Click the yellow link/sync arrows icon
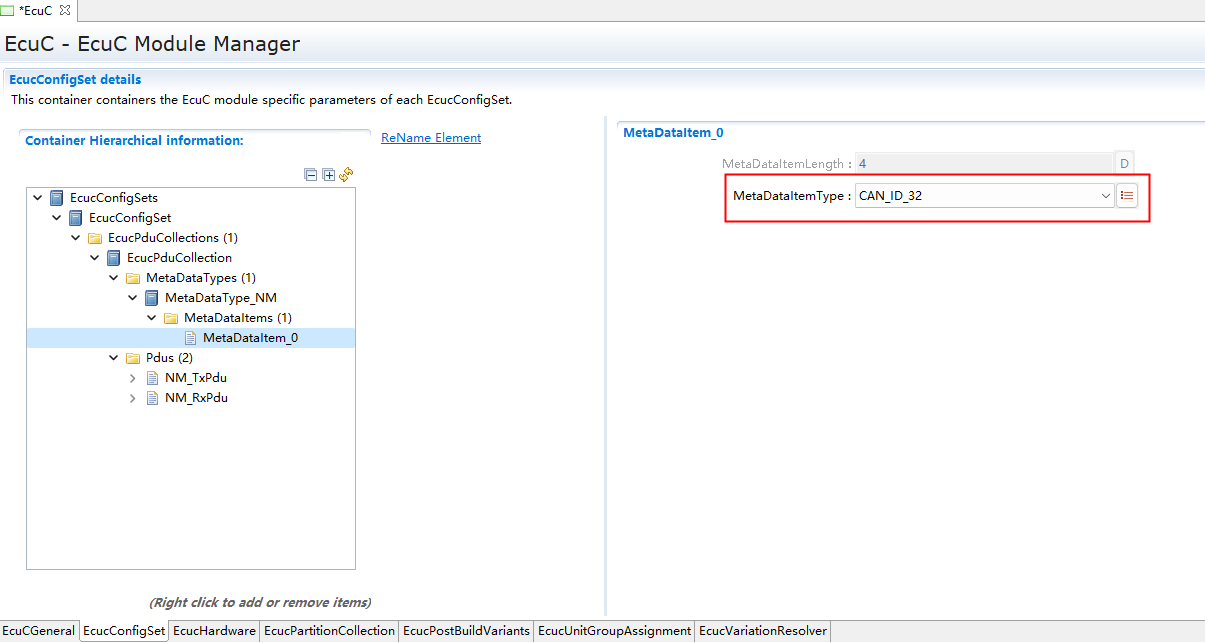1205x643 pixels. 347,175
